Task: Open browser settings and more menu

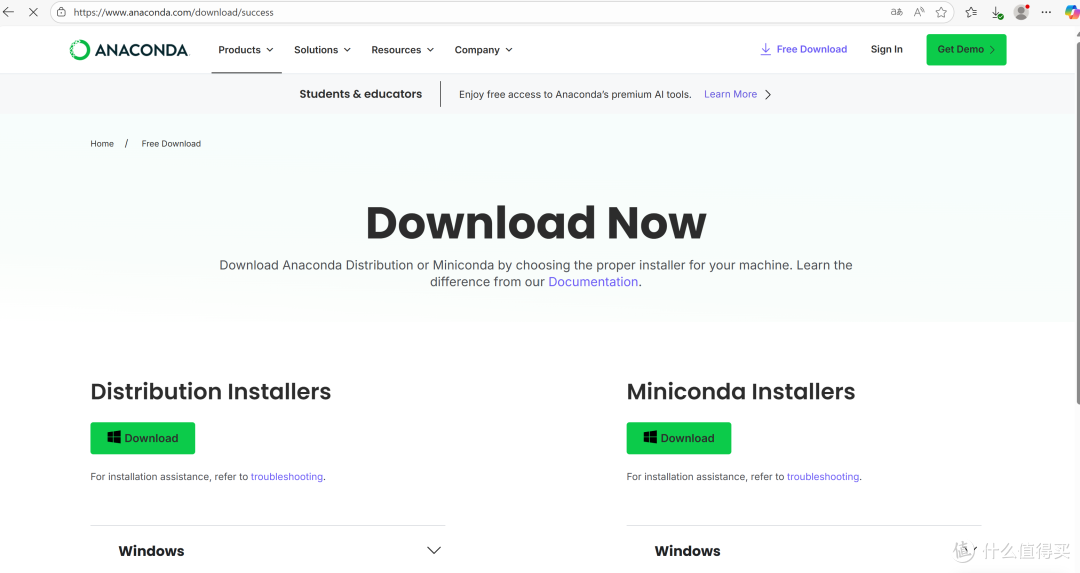Action: pyautogui.click(x=1046, y=12)
